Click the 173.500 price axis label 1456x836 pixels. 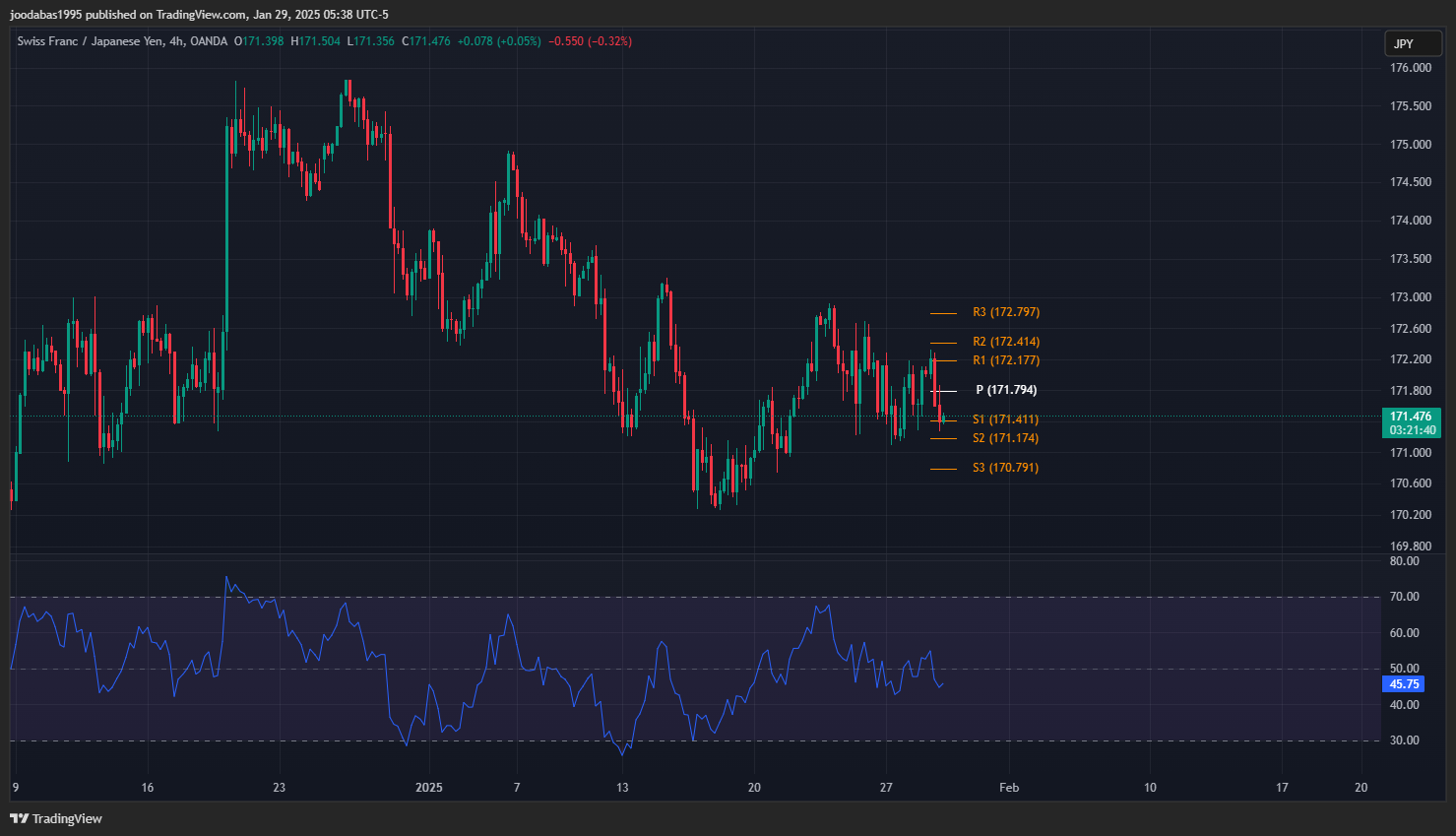coord(1411,259)
